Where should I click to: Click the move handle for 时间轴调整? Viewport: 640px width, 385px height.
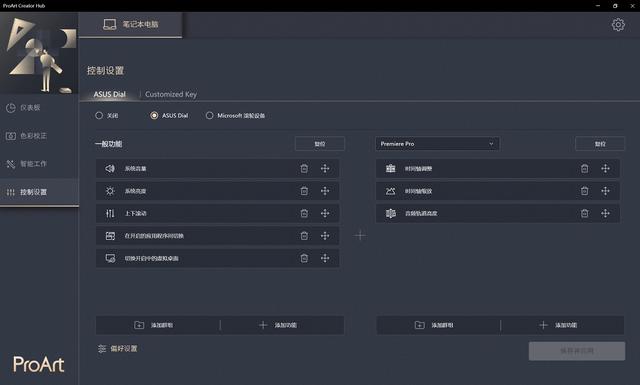tap(605, 168)
